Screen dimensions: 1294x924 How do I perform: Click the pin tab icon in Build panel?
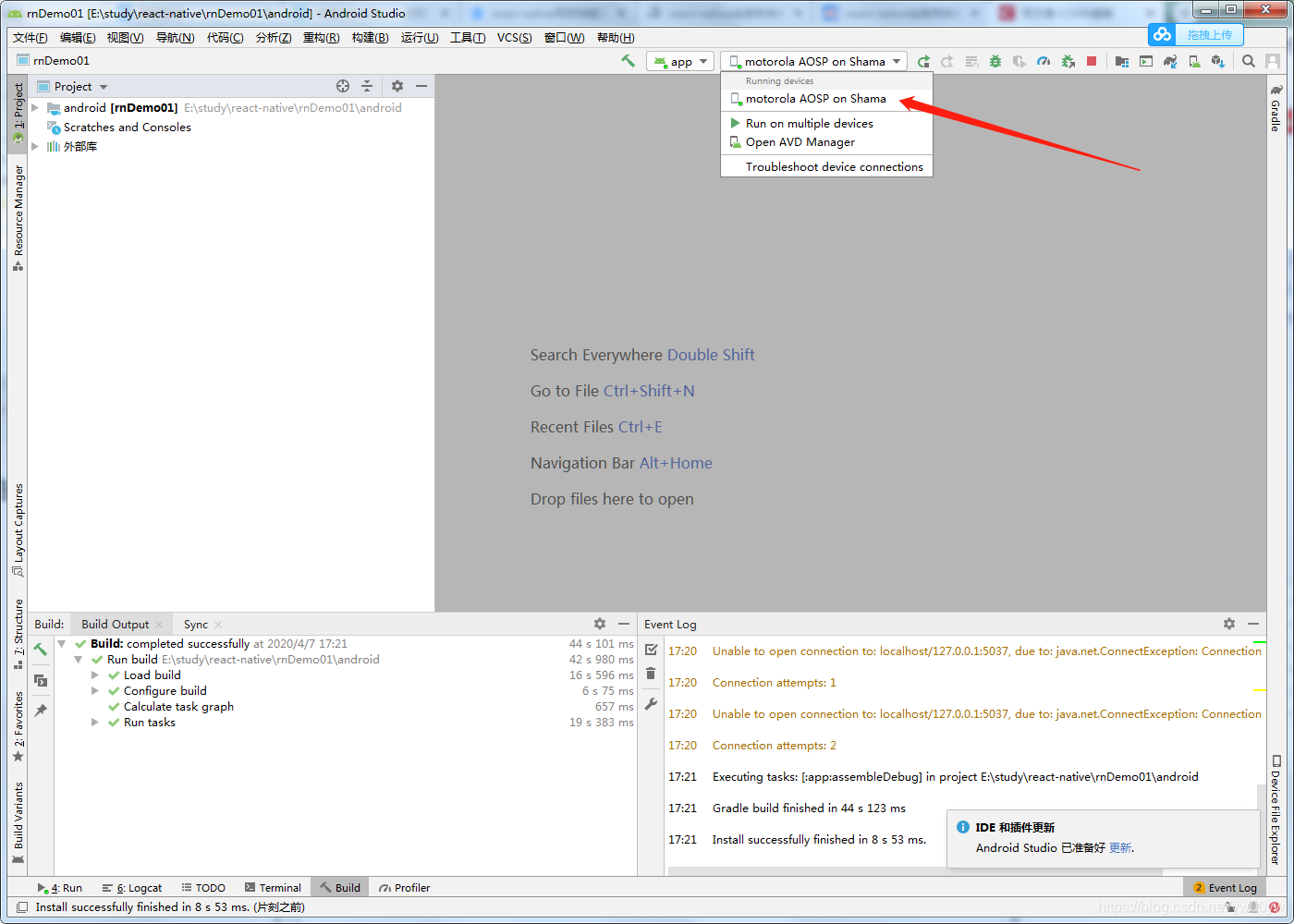pyautogui.click(x=41, y=711)
